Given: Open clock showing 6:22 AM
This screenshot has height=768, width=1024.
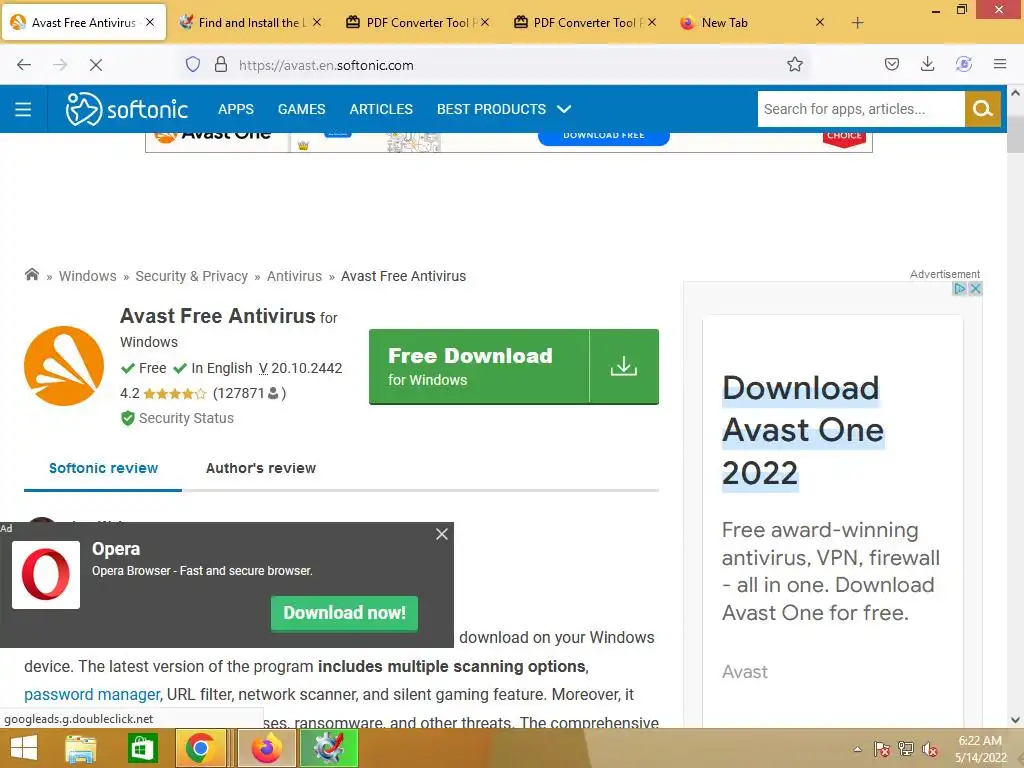Looking at the screenshot, I should point(980,749).
